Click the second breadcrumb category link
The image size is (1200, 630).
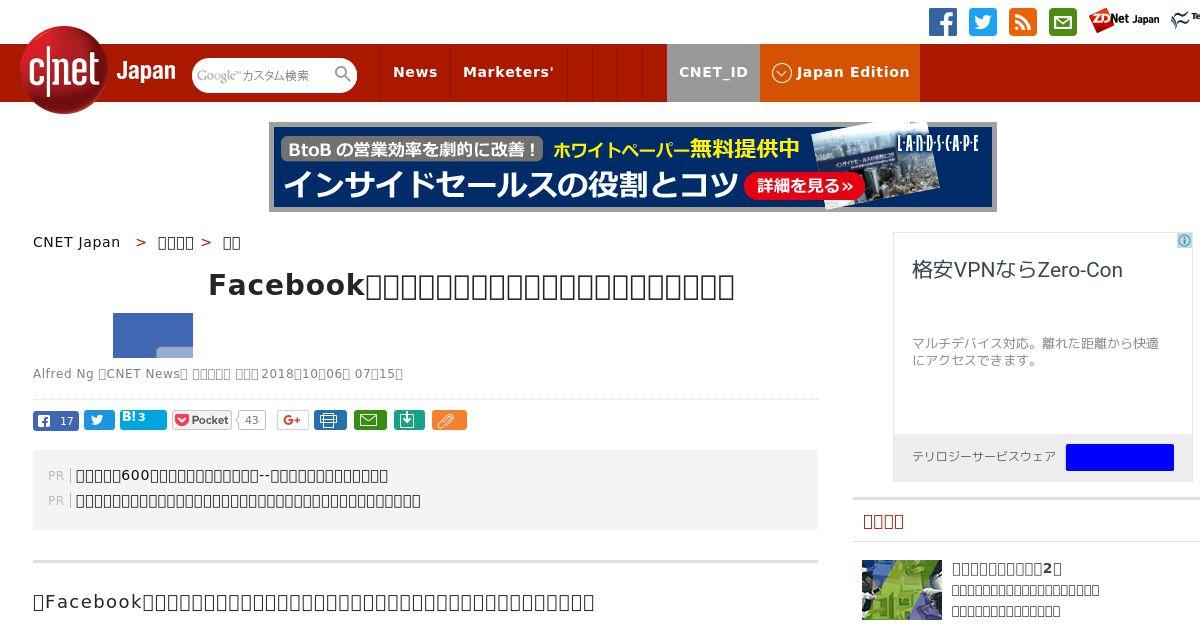coord(176,242)
